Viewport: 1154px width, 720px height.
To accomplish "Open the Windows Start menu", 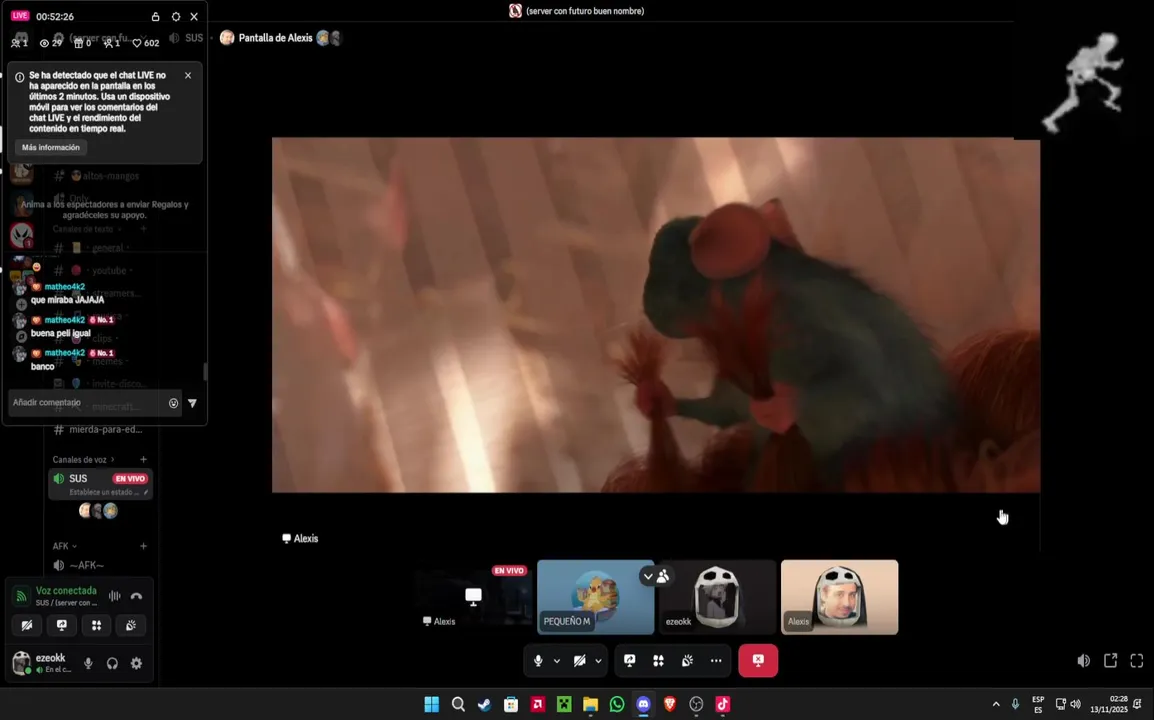I will (432, 705).
